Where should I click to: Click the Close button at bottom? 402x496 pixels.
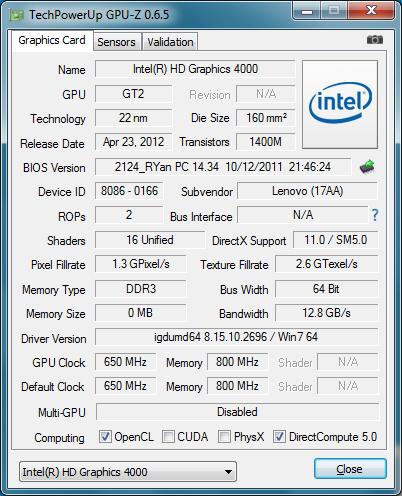pyautogui.click(x=350, y=469)
